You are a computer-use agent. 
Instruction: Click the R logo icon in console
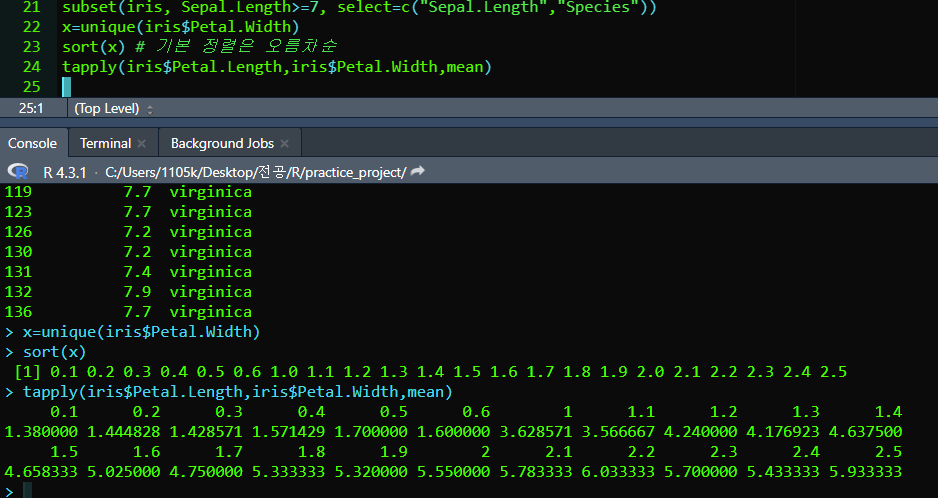(x=18, y=172)
